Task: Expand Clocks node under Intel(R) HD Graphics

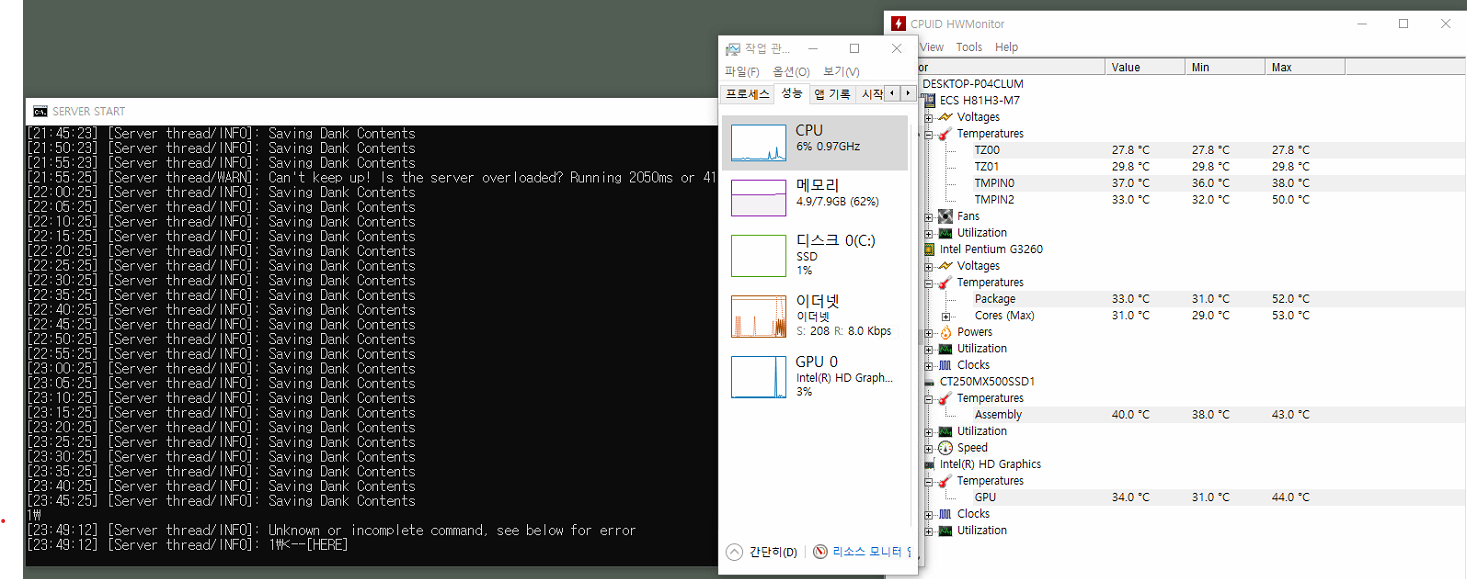Action: [929, 514]
